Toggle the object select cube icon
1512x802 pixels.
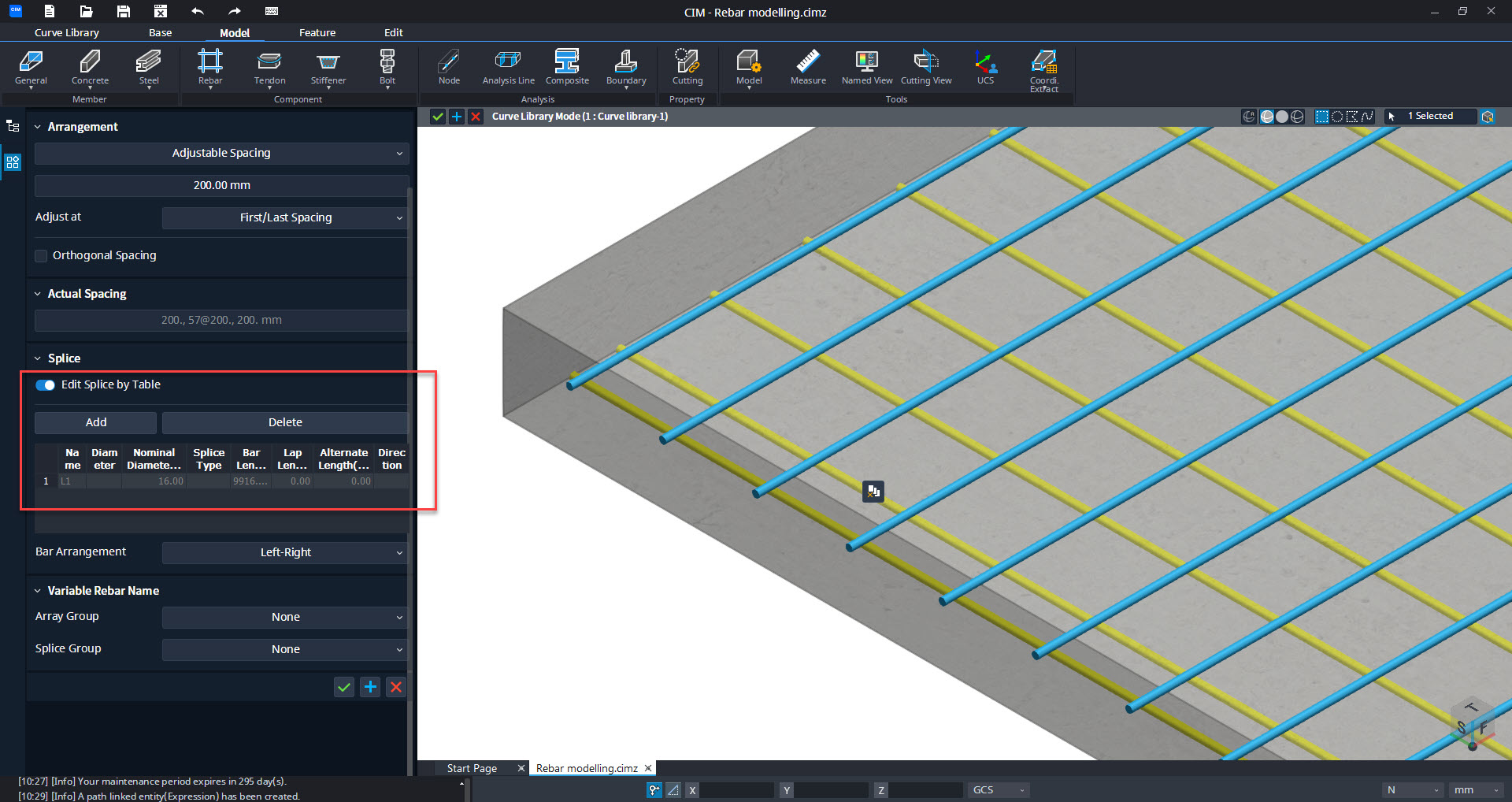click(1488, 117)
